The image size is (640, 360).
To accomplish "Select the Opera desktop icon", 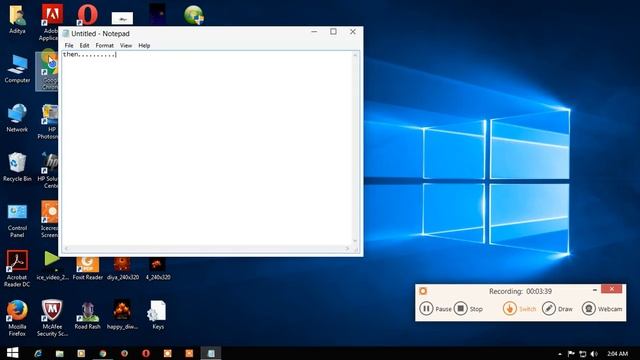I will pos(87,15).
